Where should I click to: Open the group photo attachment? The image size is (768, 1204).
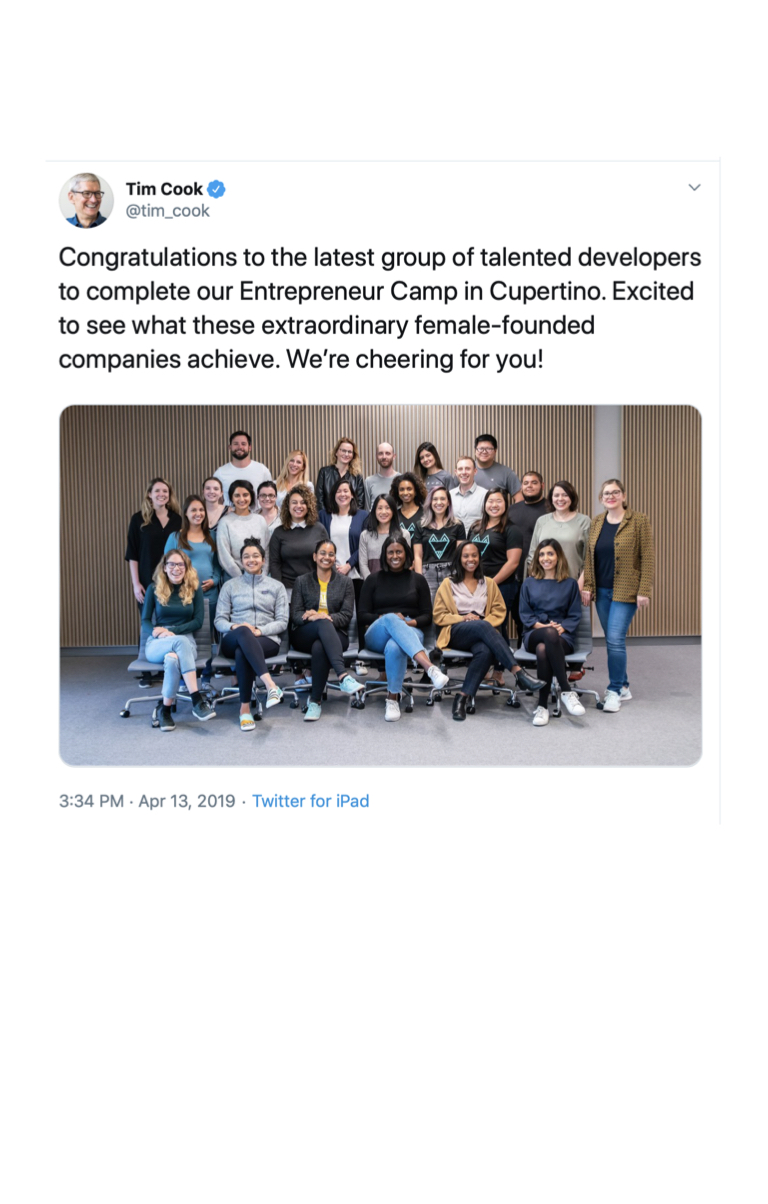380,585
